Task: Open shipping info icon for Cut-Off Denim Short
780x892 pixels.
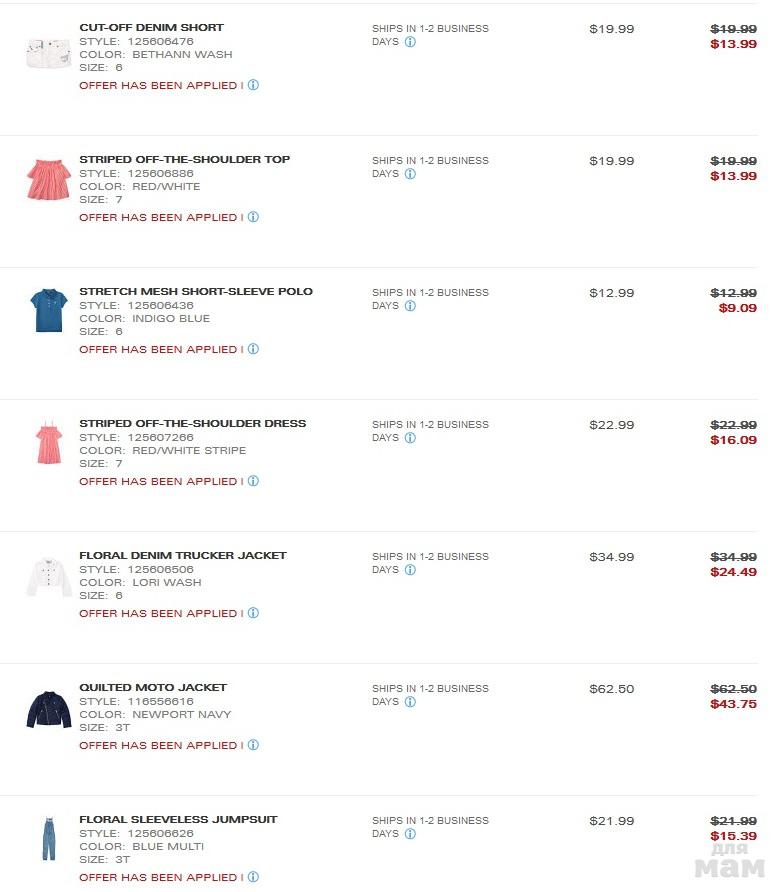Action: pos(410,42)
